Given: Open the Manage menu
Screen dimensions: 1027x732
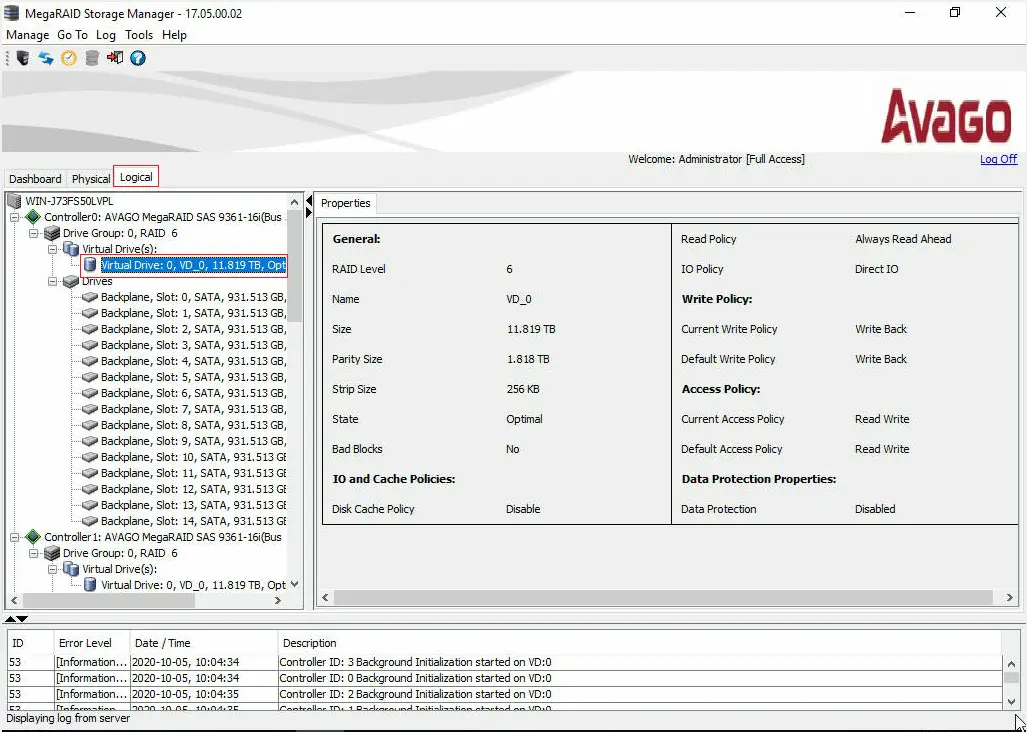Looking at the screenshot, I should pos(27,34).
